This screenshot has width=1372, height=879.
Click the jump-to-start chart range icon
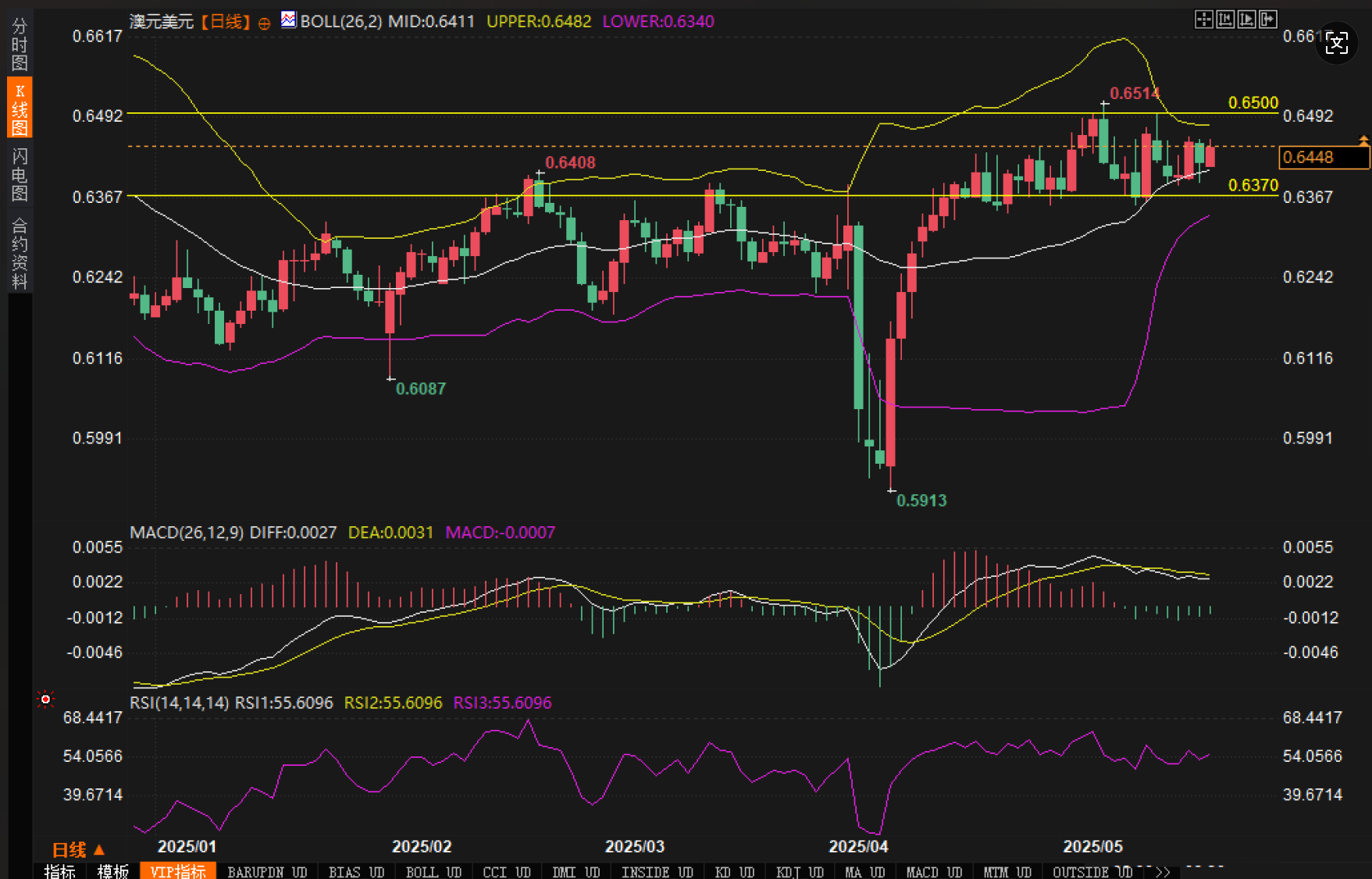click(x=1225, y=20)
